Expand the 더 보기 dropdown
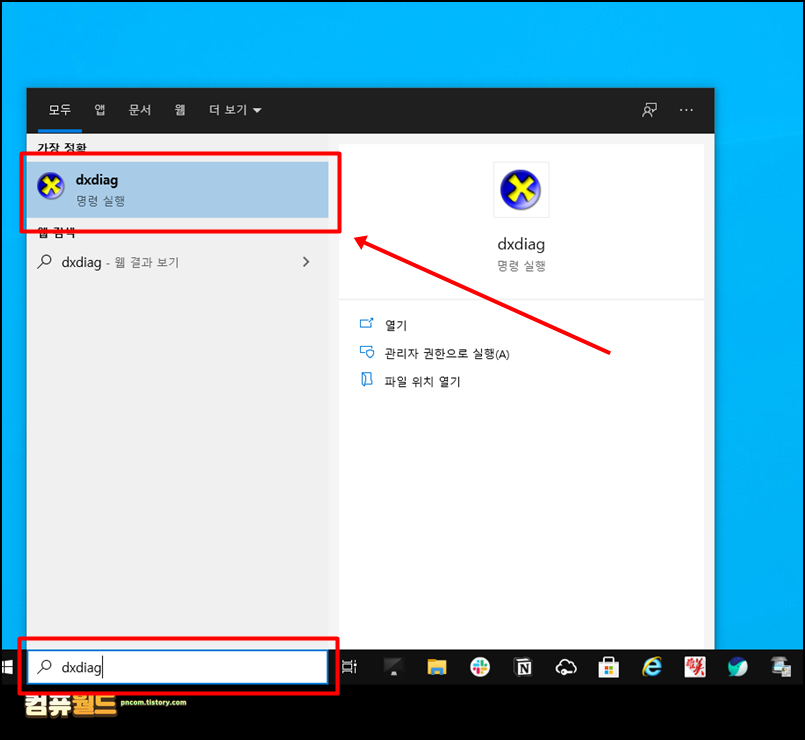This screenshot has height=740, width=805. 235,109
